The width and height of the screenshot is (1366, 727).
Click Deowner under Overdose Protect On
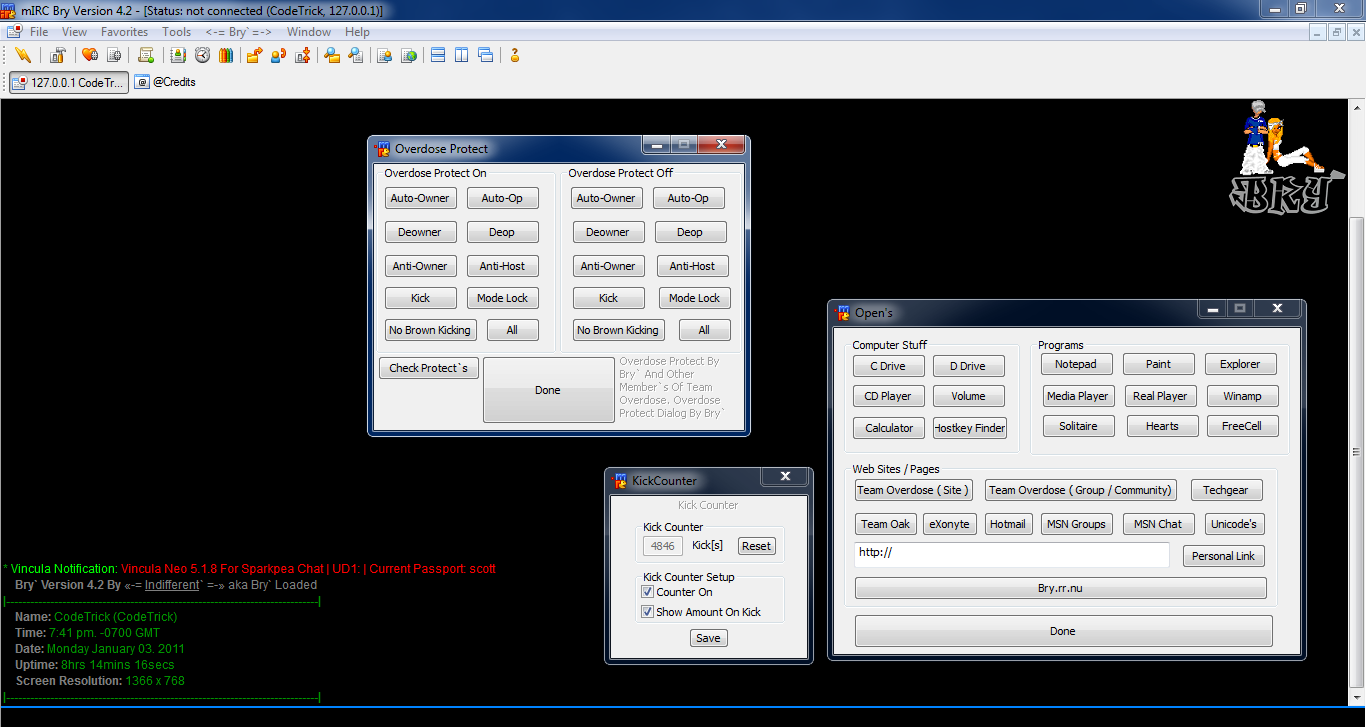[420, 232]
